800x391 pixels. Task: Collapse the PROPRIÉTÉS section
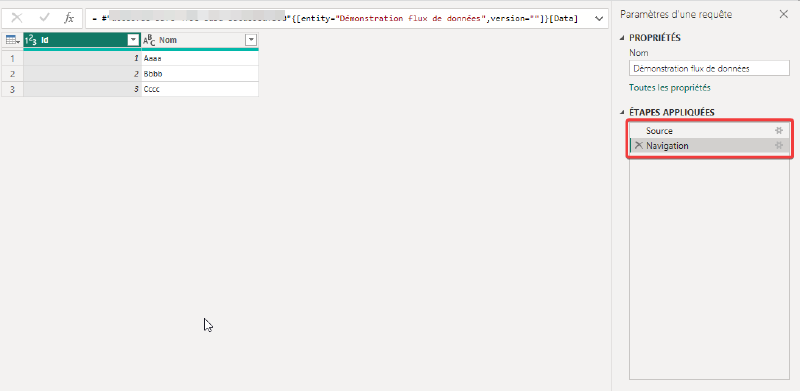coord(622,38)
